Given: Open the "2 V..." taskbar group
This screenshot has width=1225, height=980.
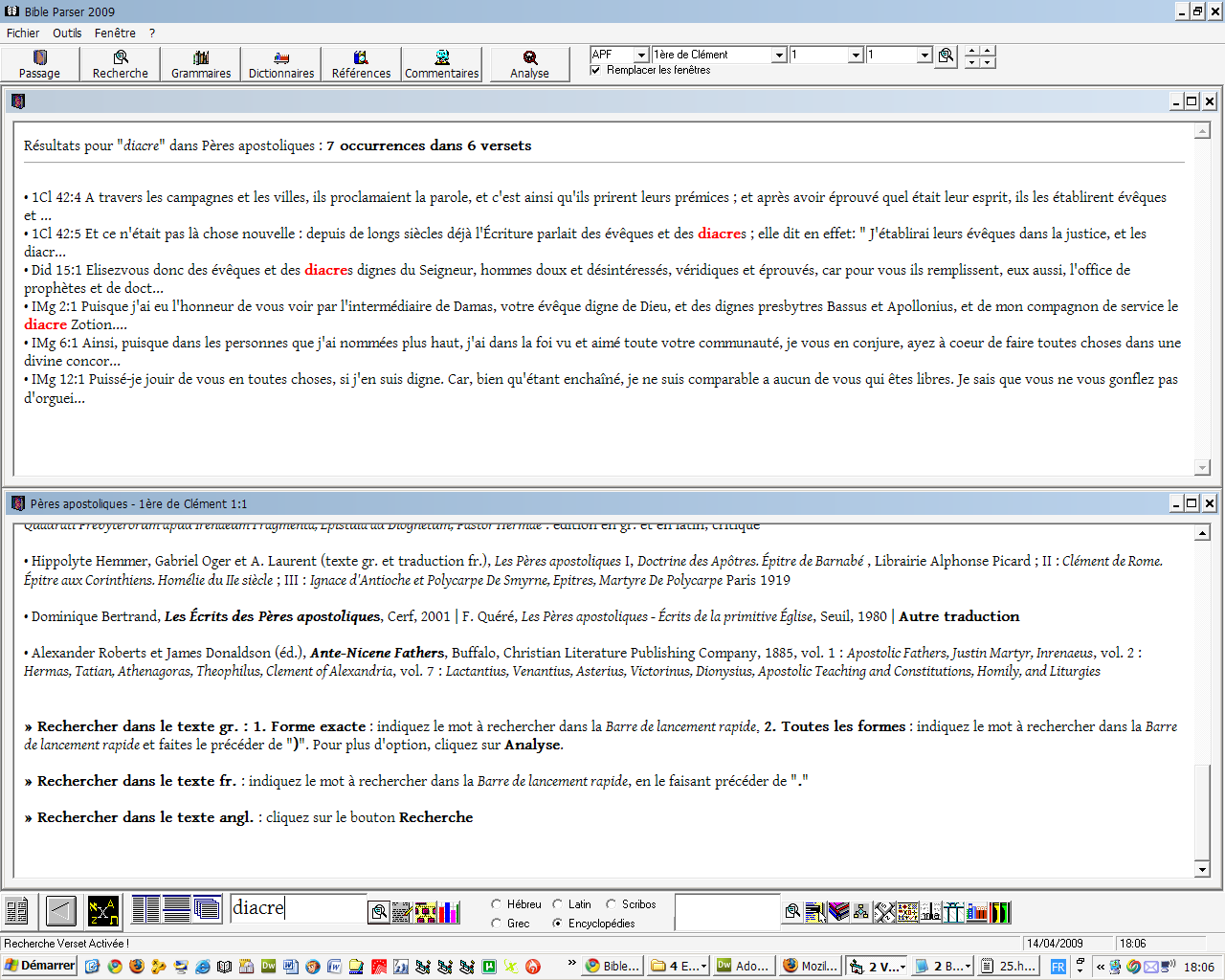Looking at the screenshot, I should click(877, 967).
